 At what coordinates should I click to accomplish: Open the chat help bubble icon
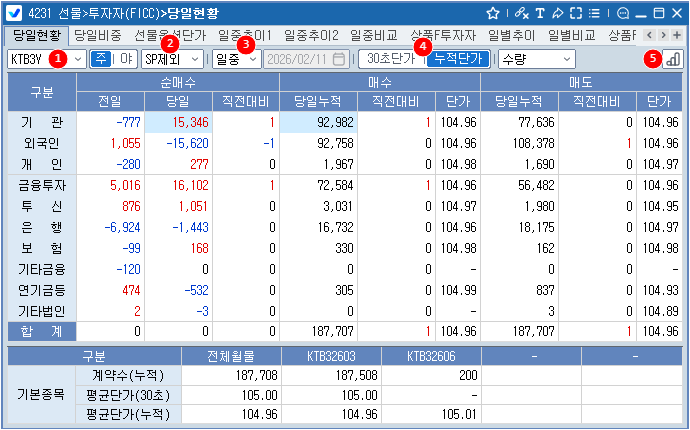(x=622, y=13)
